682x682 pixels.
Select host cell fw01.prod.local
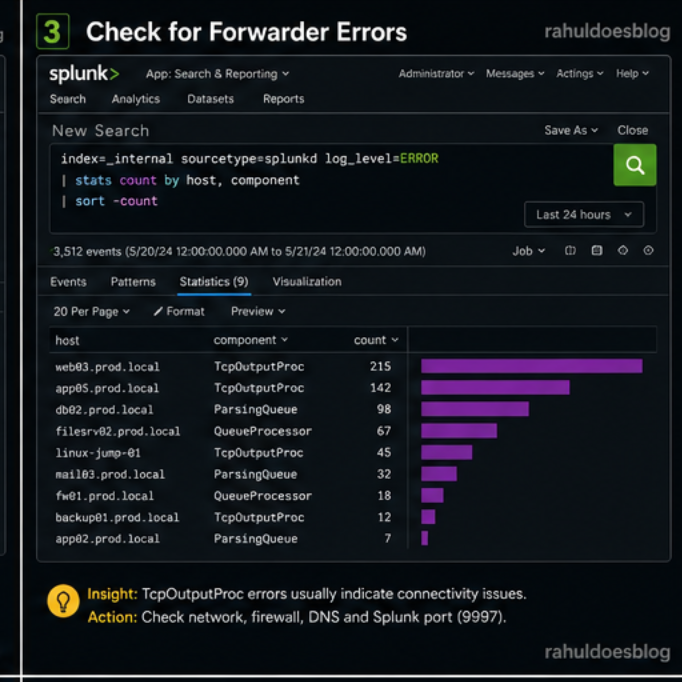click(104, 496)
